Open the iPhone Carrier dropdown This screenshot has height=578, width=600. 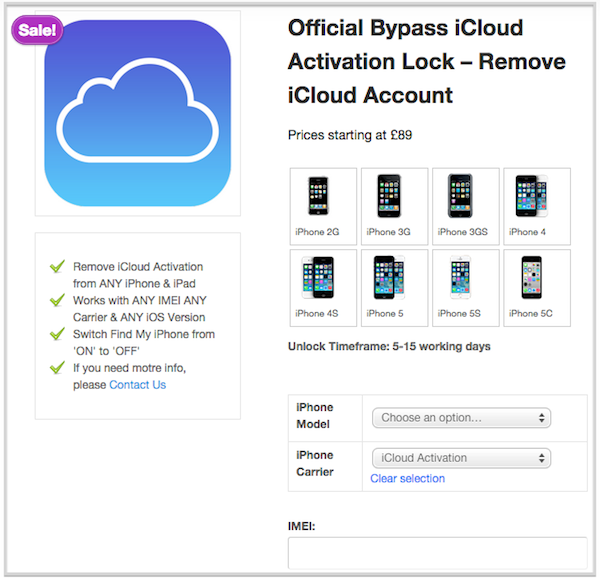coord(461,458)
